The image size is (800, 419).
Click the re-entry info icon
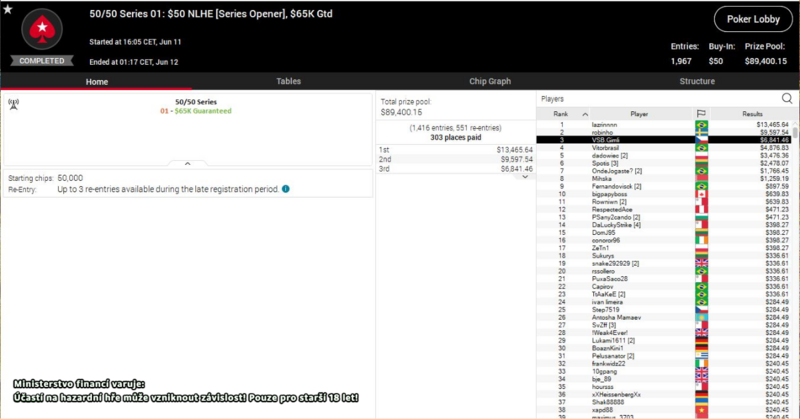click(286, 189)
